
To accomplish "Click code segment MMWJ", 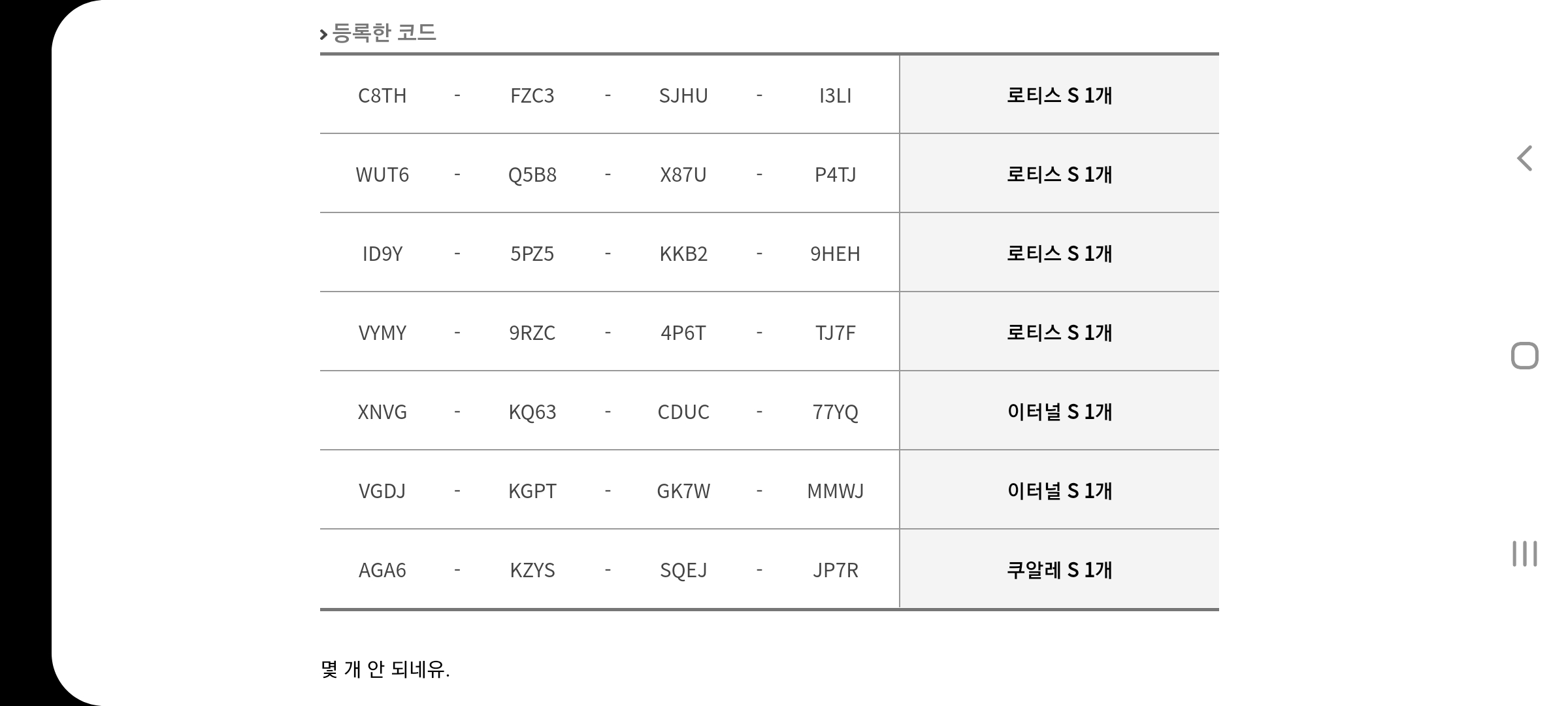I will pyautogui.click(x=835, y=491).
